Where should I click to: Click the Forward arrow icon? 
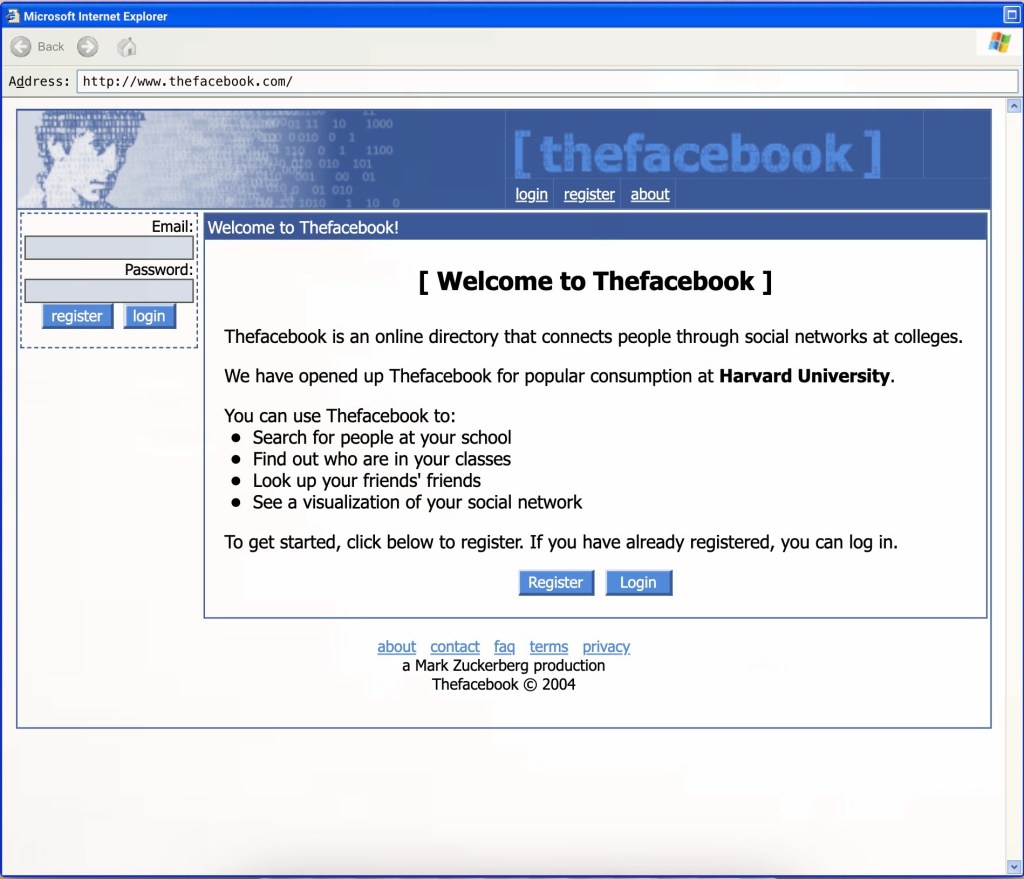pyautogui.click(x=88, y=47)
